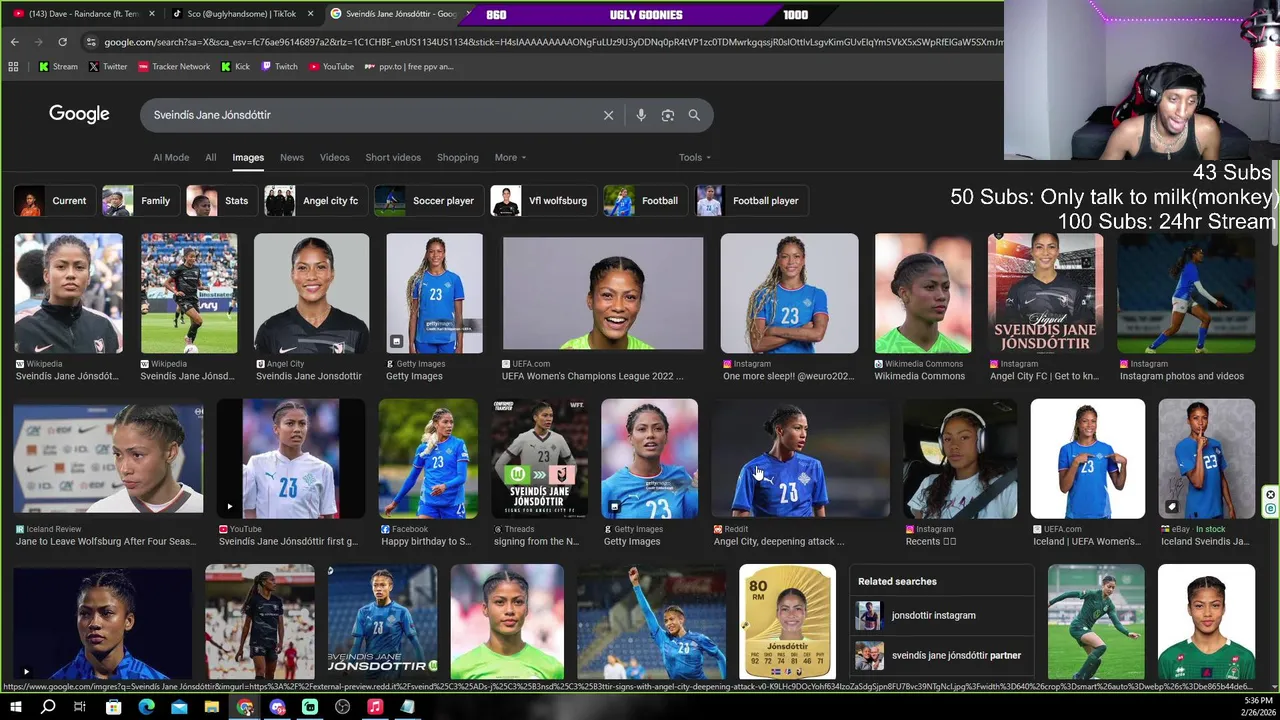Open UEFA Women's Champions League 2022 image

(x=603, y=294)
